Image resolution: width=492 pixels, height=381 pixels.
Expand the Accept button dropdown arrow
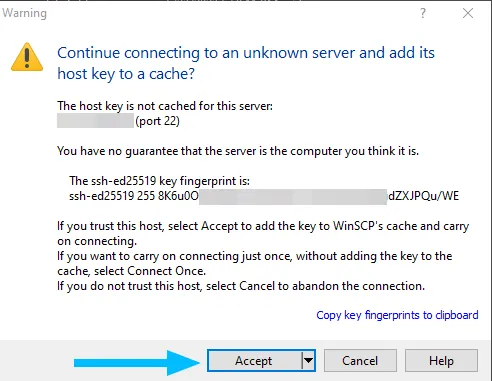[x=308, y=361]
